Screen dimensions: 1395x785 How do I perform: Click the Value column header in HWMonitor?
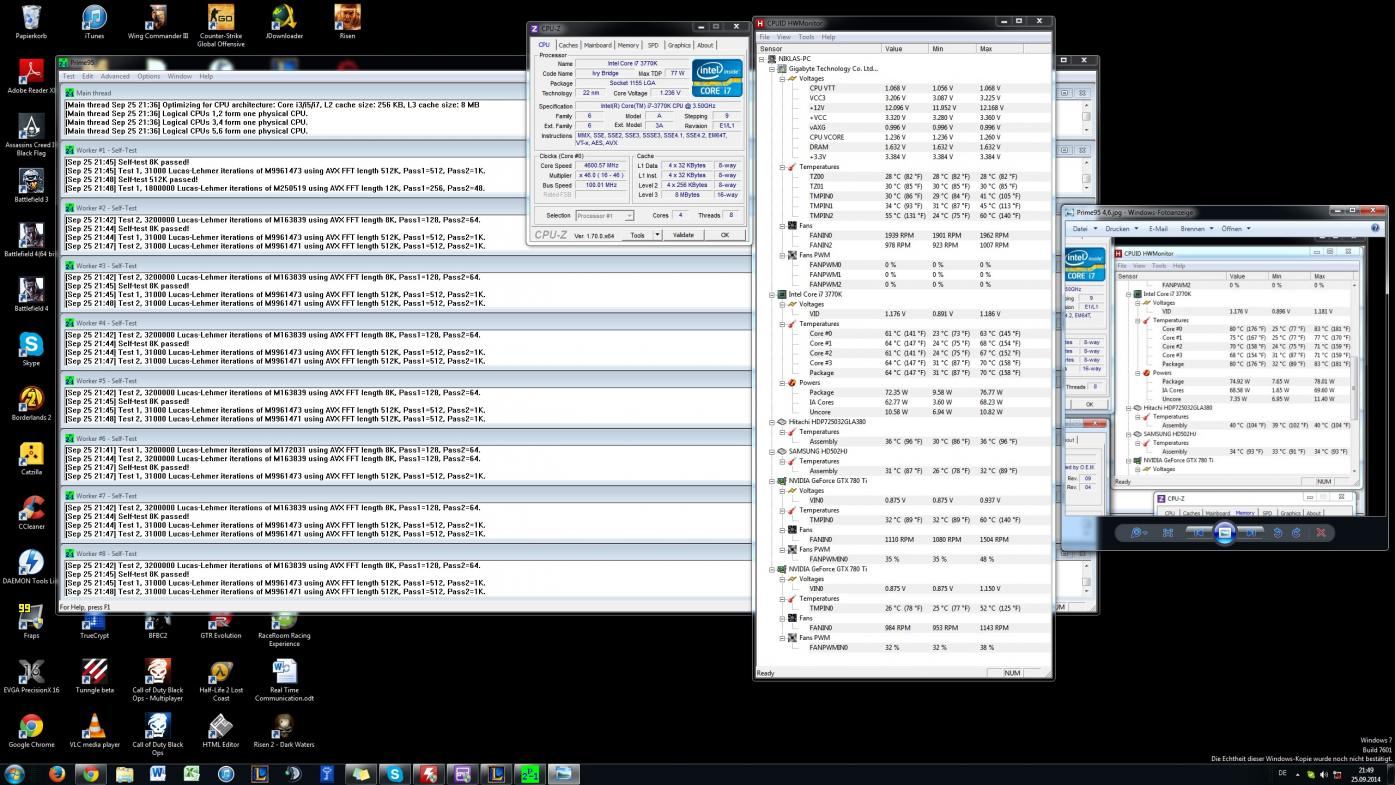tap(904, 48)
